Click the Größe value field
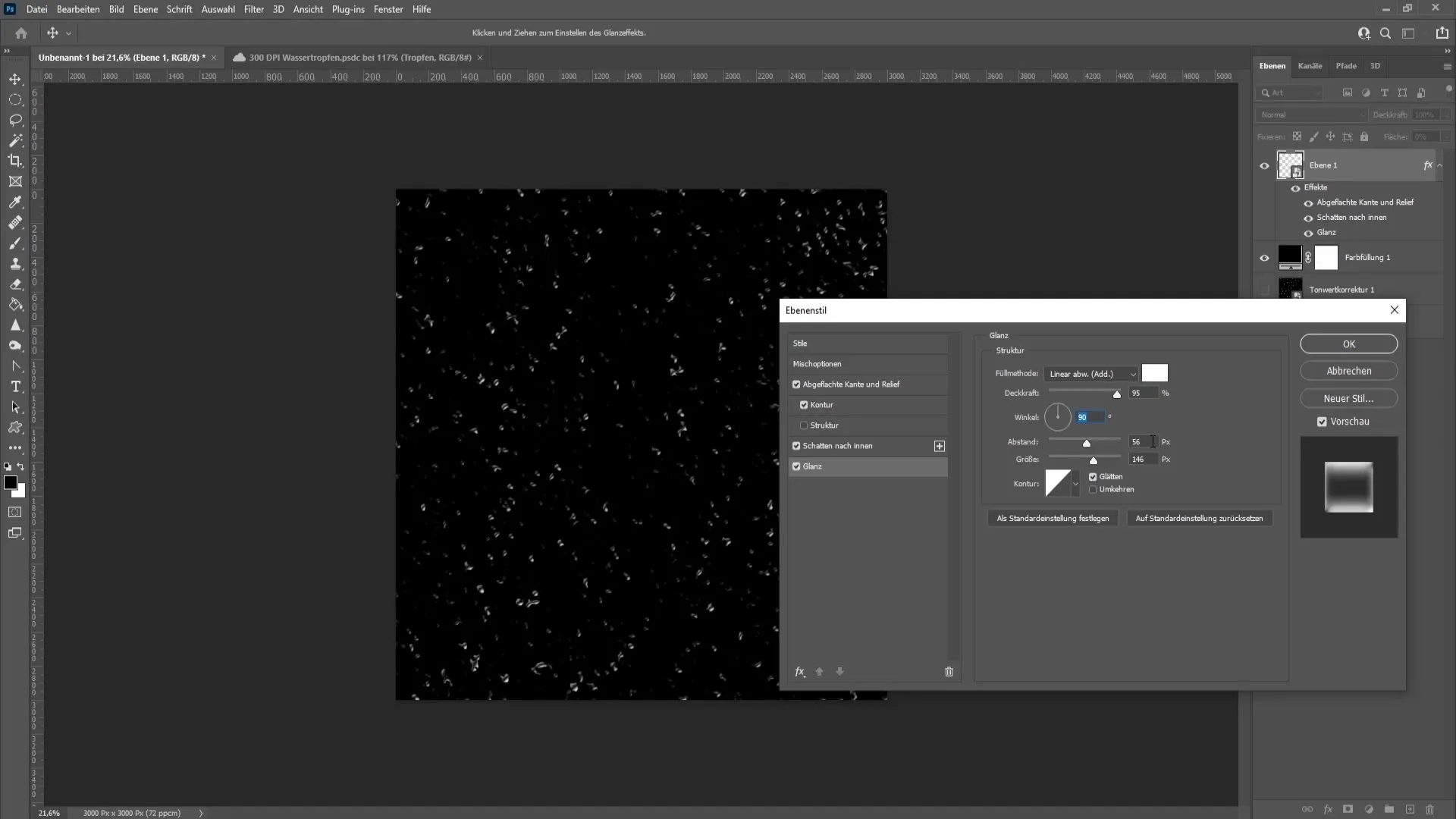This screenshot has height=819, width=1456. (1143, 460)
